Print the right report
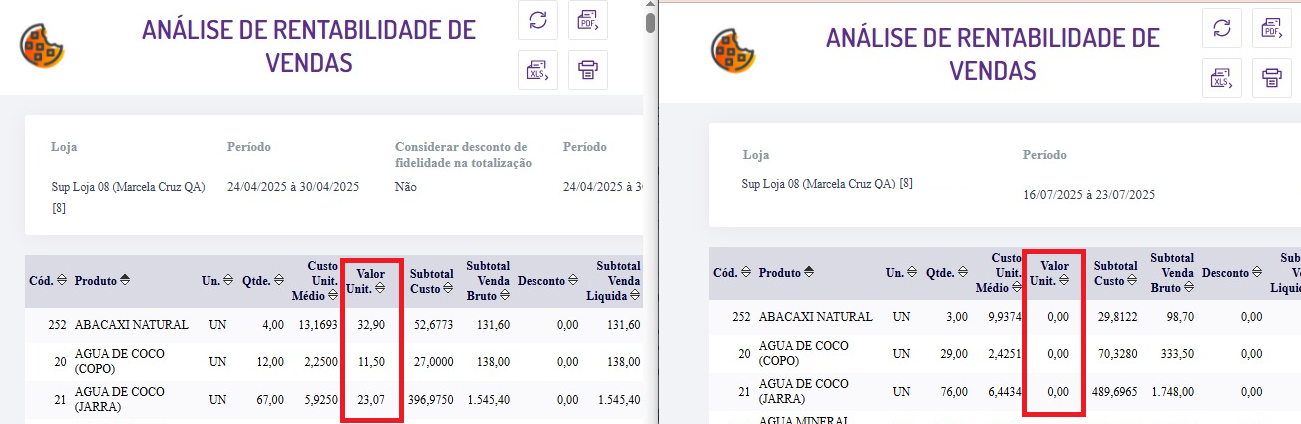This screenshot has width=1301, height=424. click(1272, 78)
